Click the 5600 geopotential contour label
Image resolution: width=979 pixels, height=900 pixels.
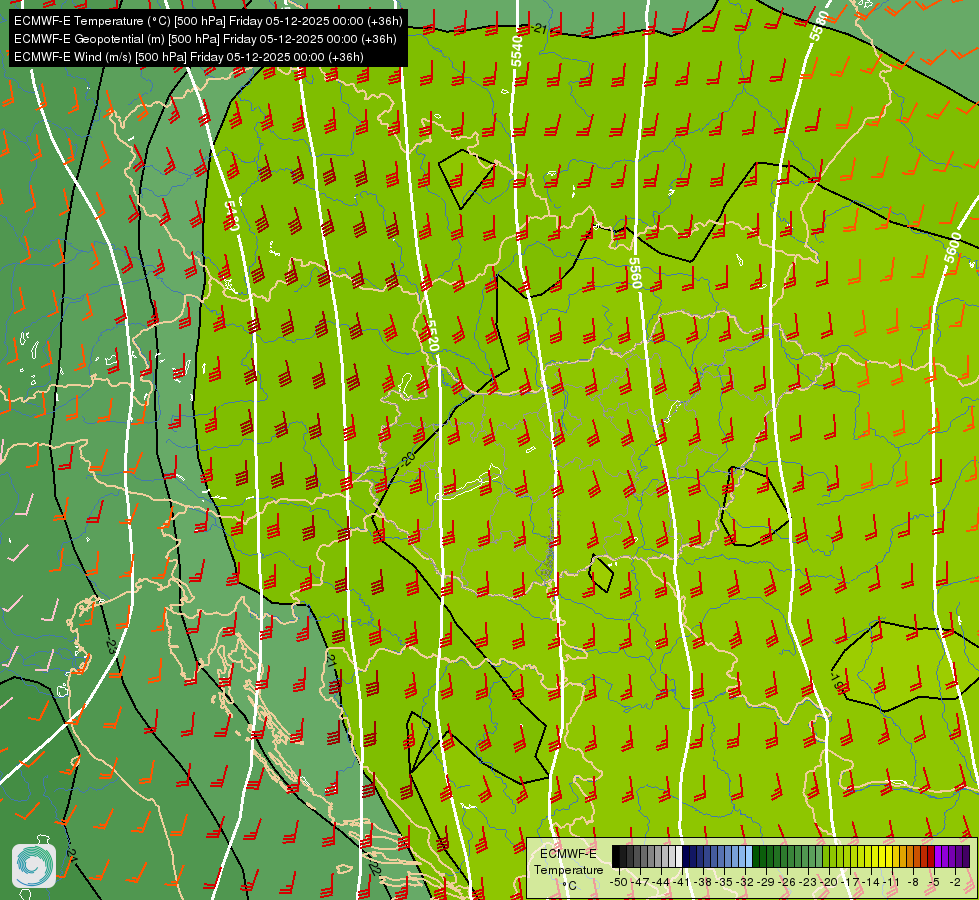[953, 247]
